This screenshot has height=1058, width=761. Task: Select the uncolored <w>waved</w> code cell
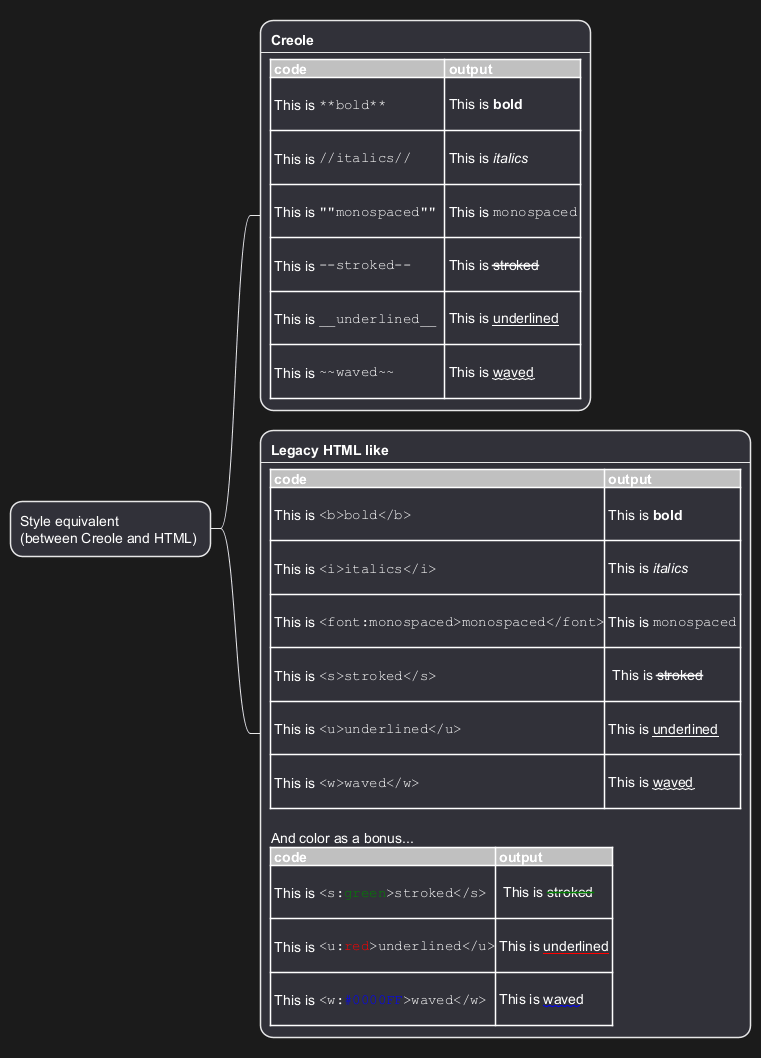pyautogui.click(x=437, y=783)
